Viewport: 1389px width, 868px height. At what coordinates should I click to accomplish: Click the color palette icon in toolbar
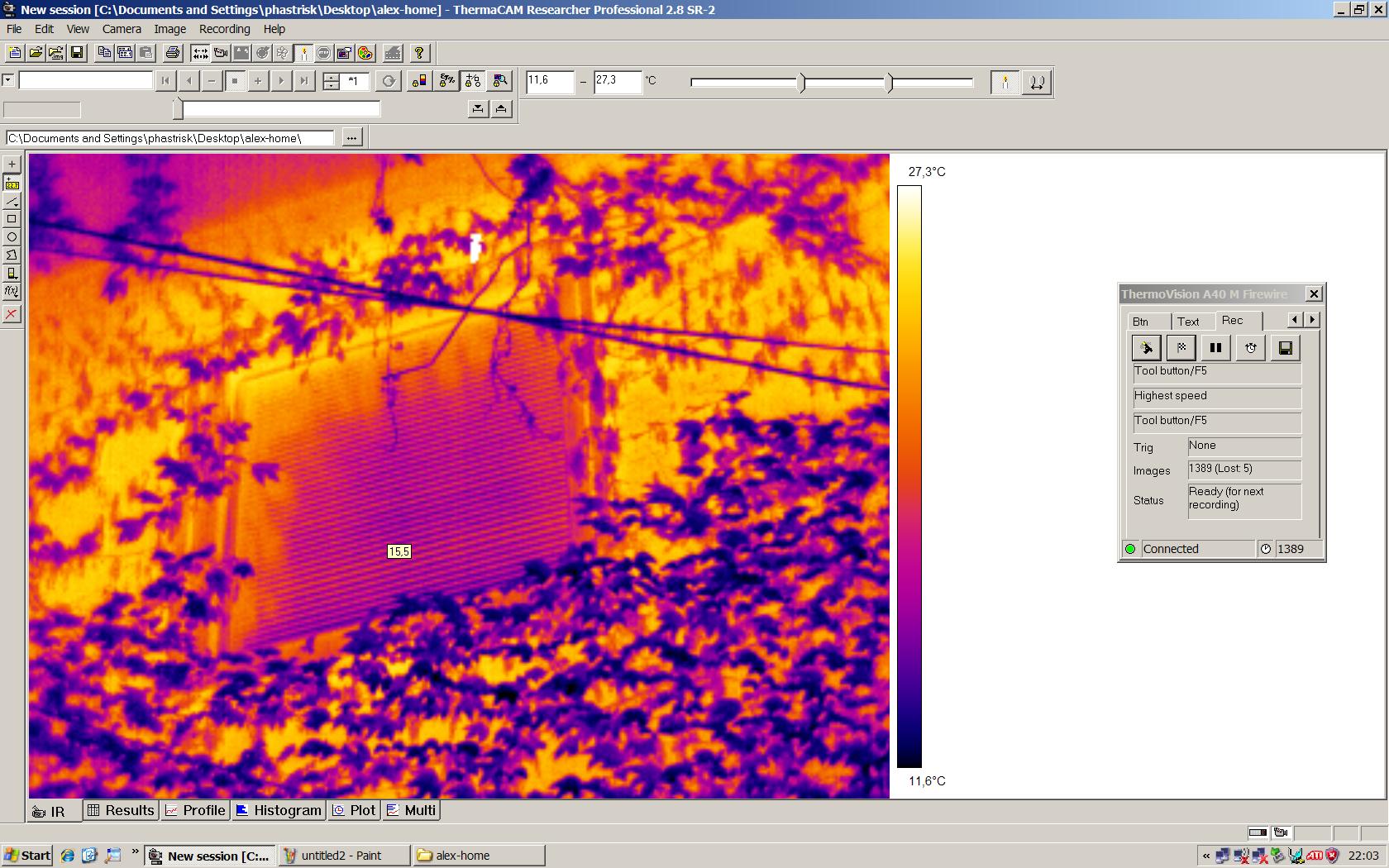[365, 53]
